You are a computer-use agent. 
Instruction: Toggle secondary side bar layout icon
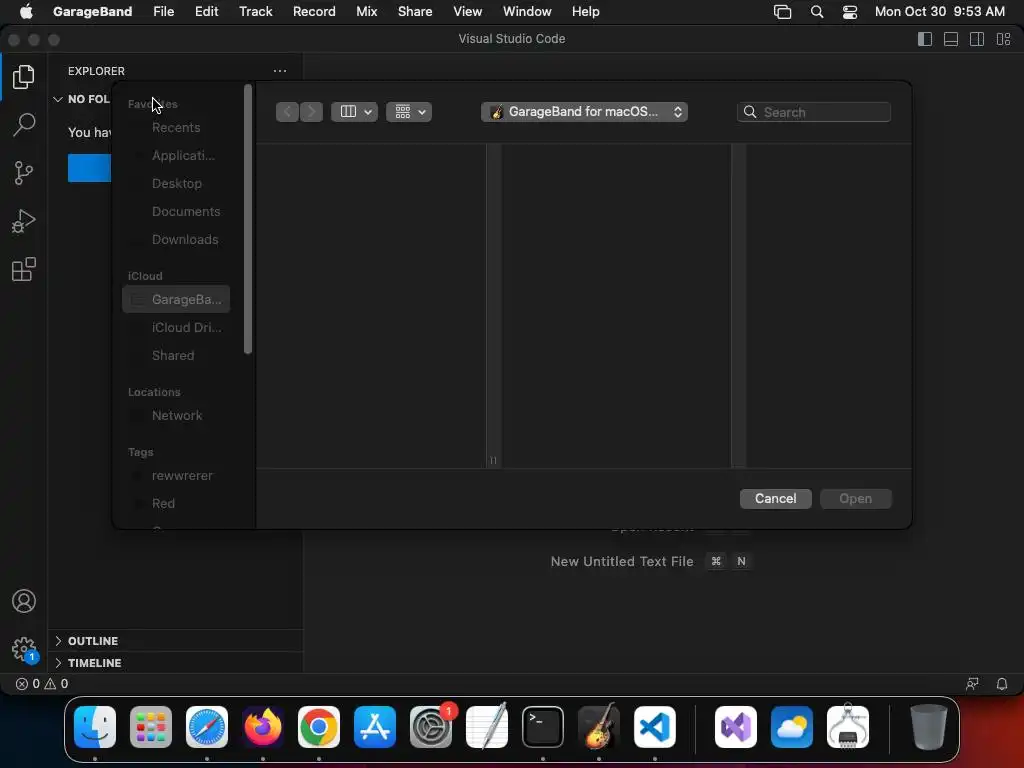(x=977, y=39)
